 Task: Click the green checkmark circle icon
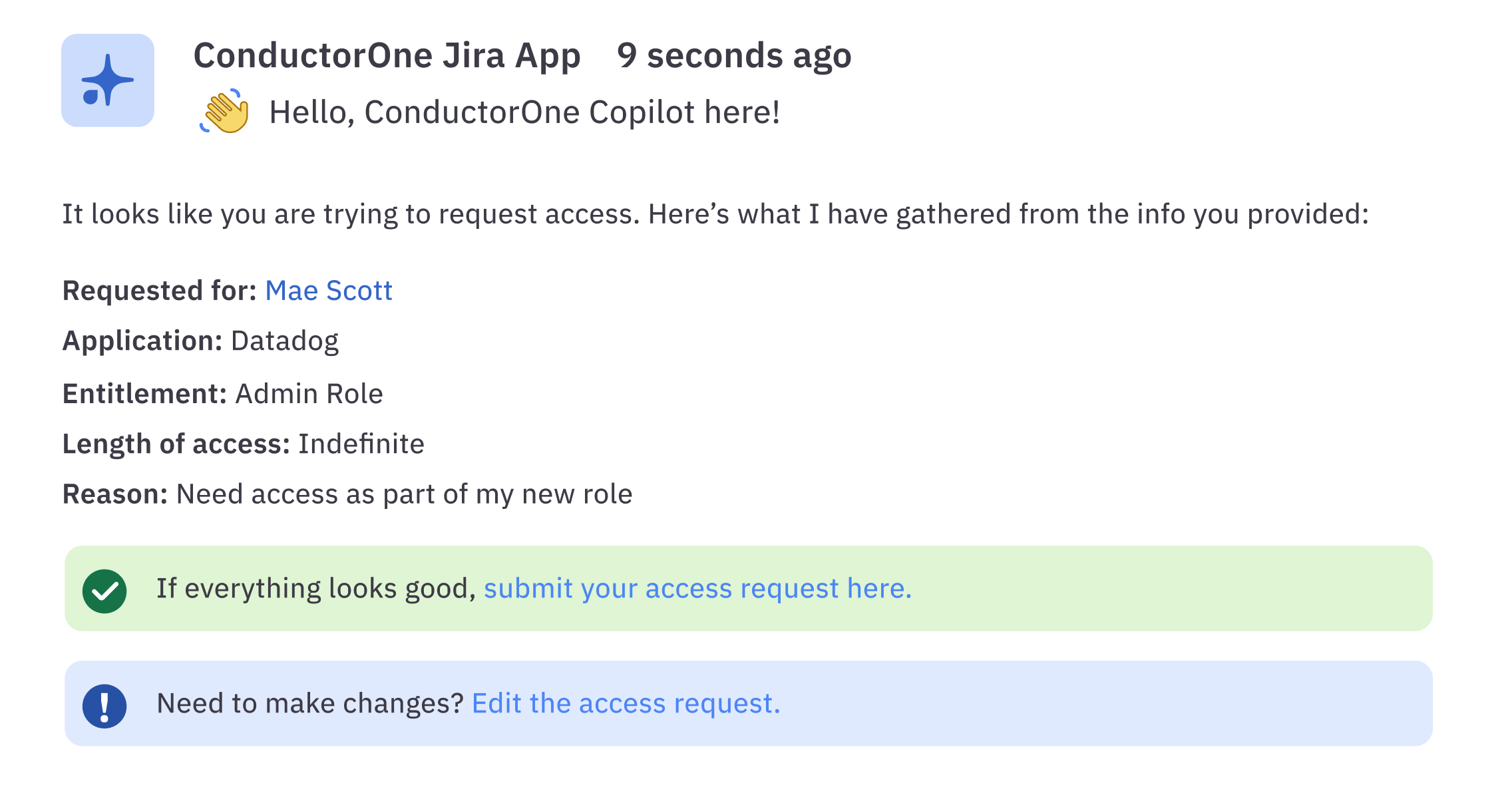[104, 591]
